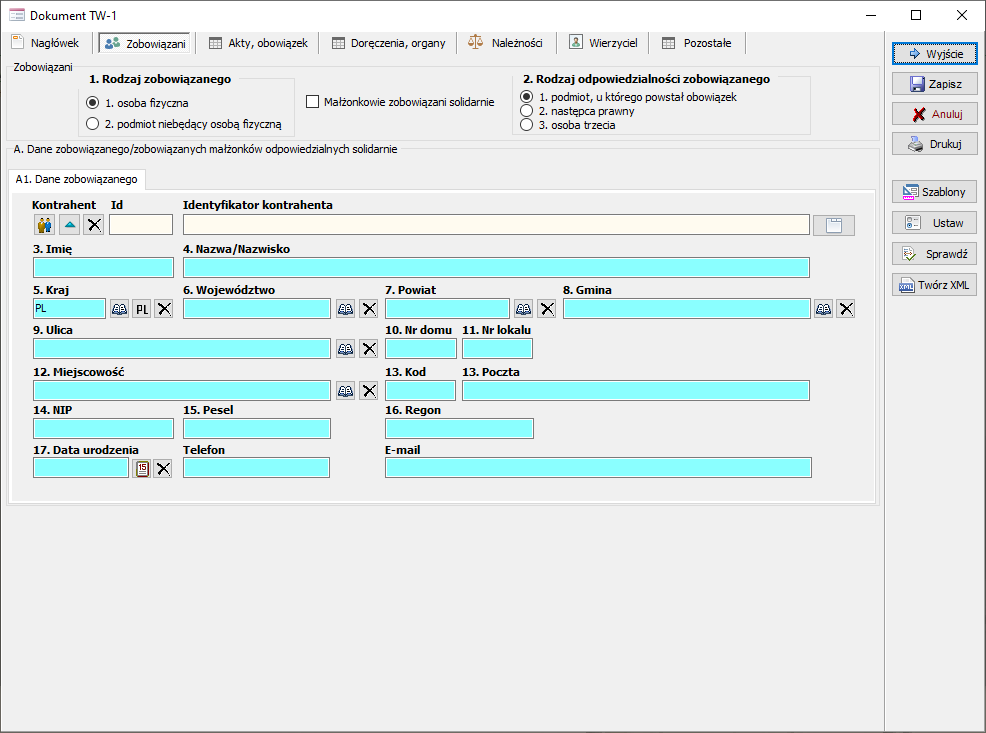Open the Identyfikator kontrahenta browse button
Screen dimensions: 986x733
833,225
